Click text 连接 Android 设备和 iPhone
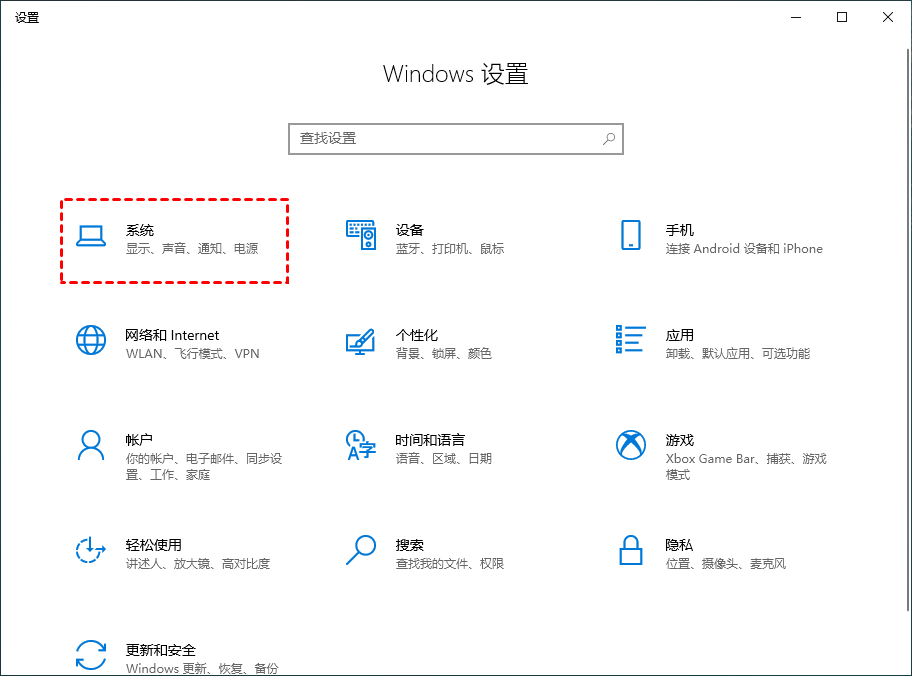This screenshot has height=676, width=912. 744,249
